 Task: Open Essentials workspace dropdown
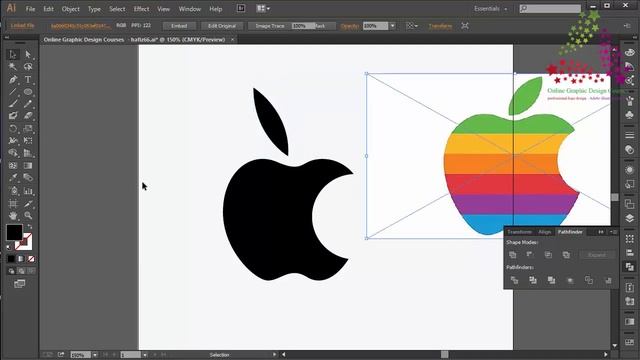490,9
